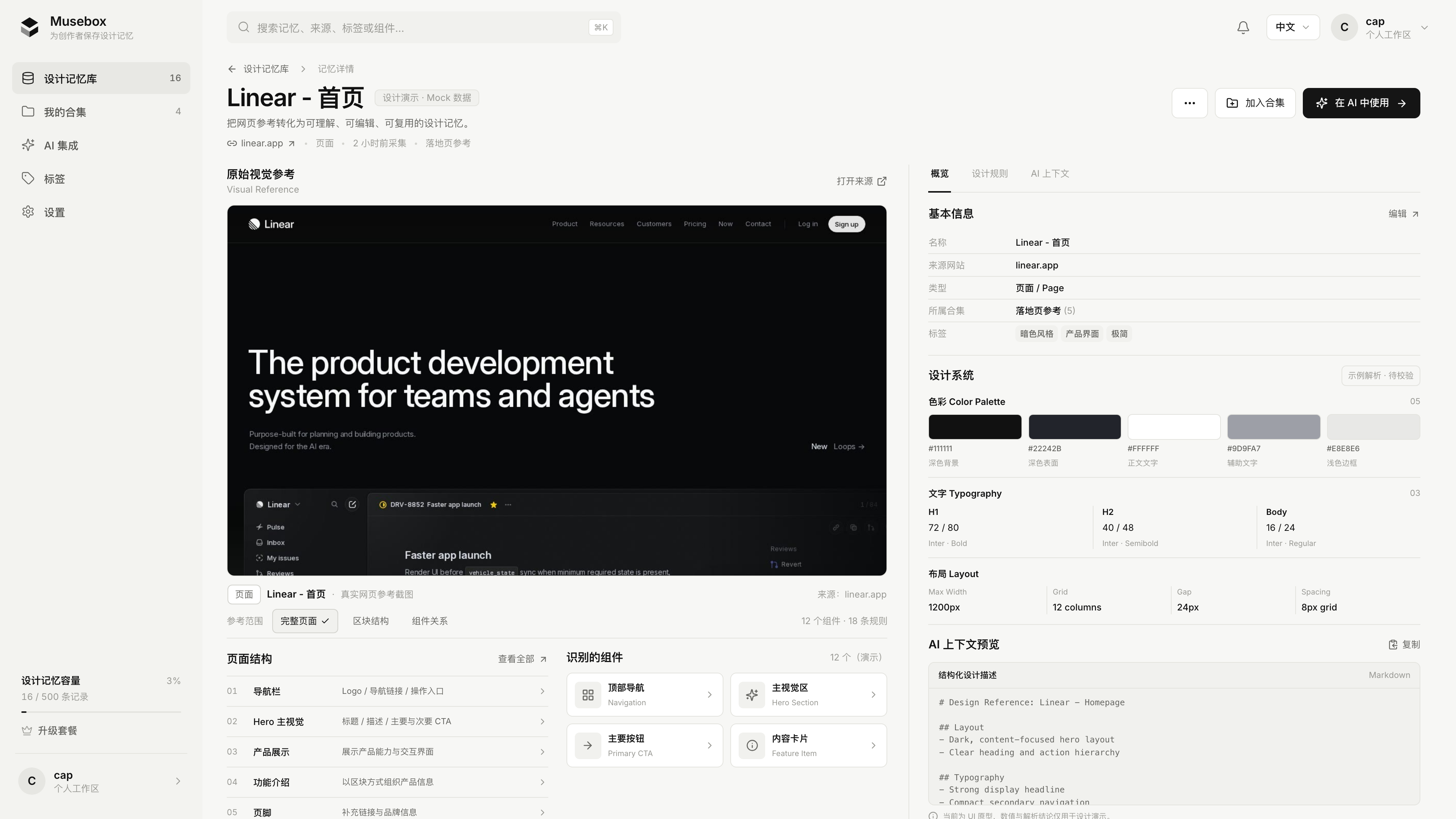Open the 中文 language dropdown

(1293, 27)
